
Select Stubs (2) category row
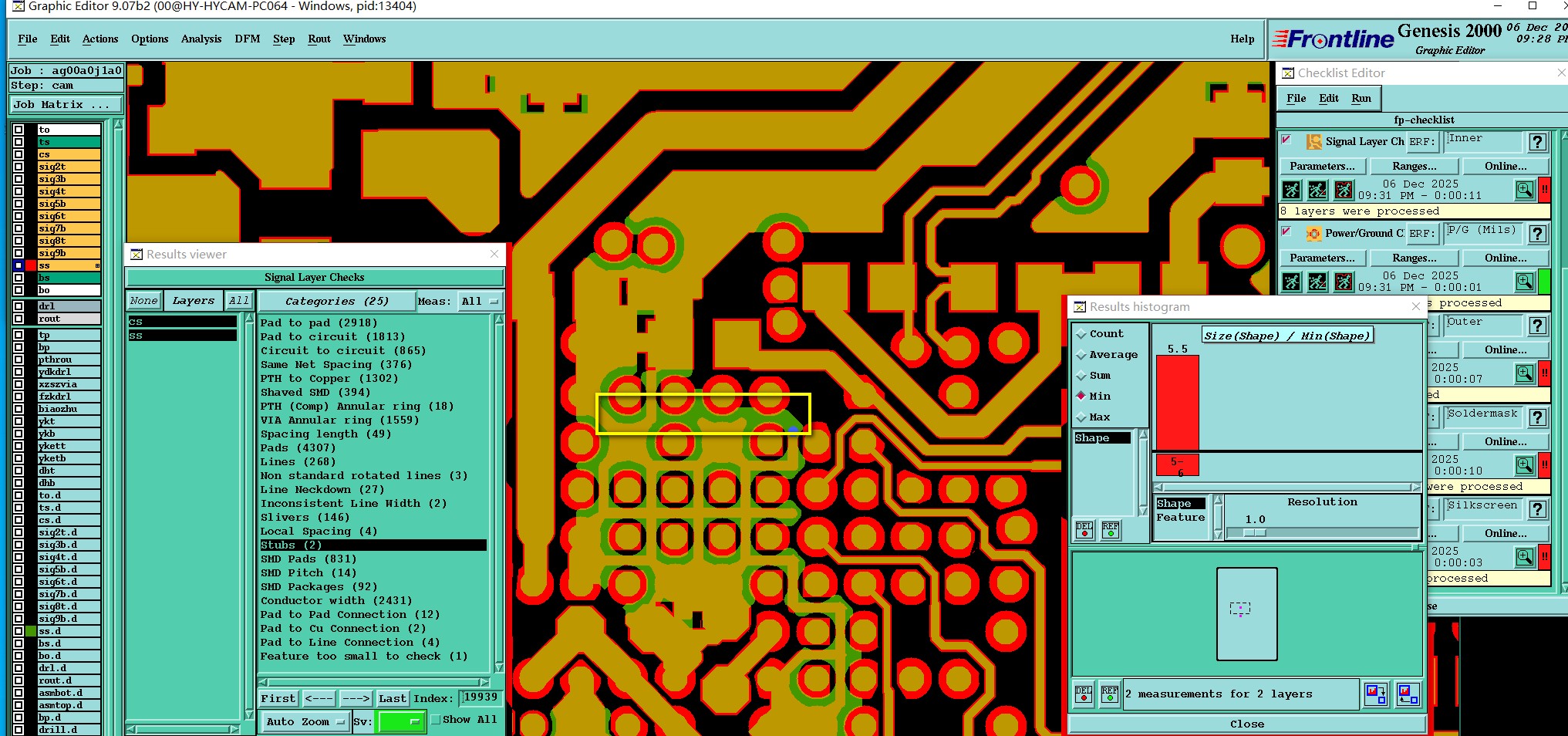pos(373,545)
